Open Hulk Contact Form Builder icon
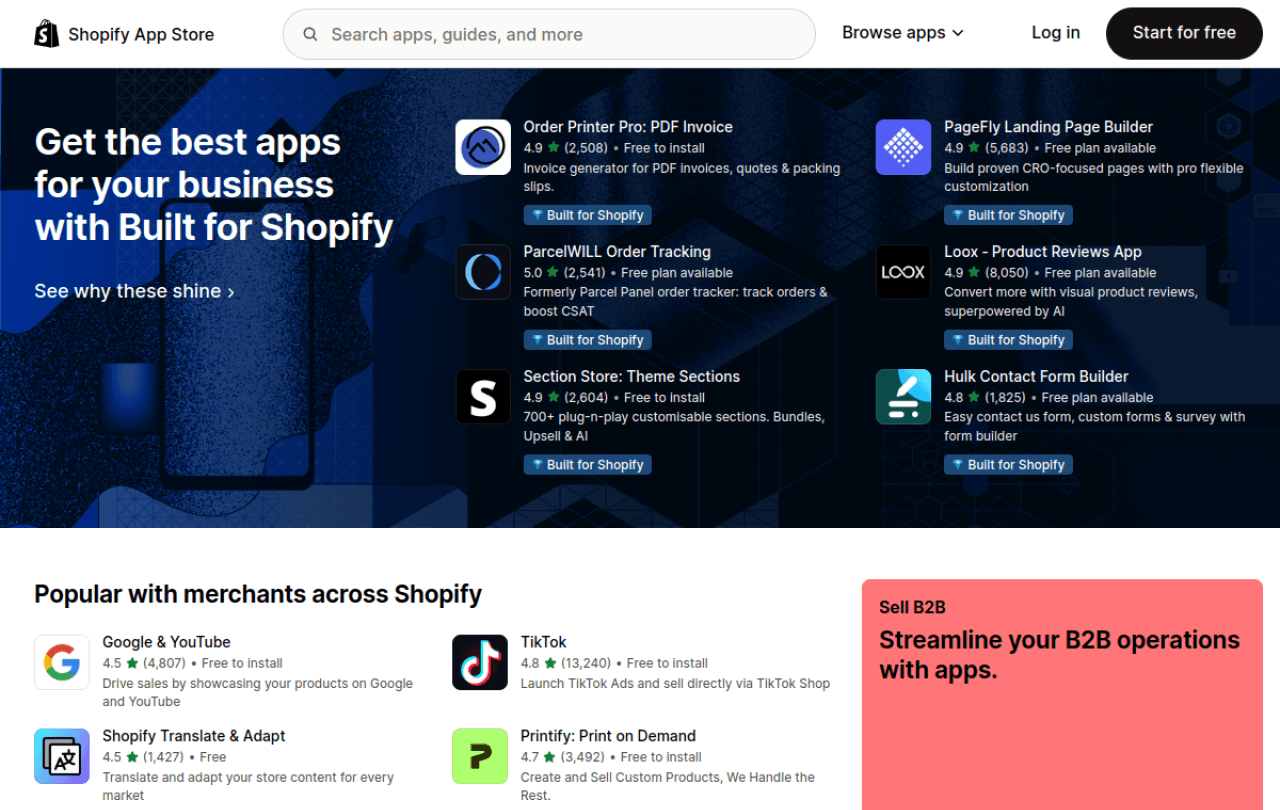Viewport: 1280px width, 810px height. (x=903, y=397)
